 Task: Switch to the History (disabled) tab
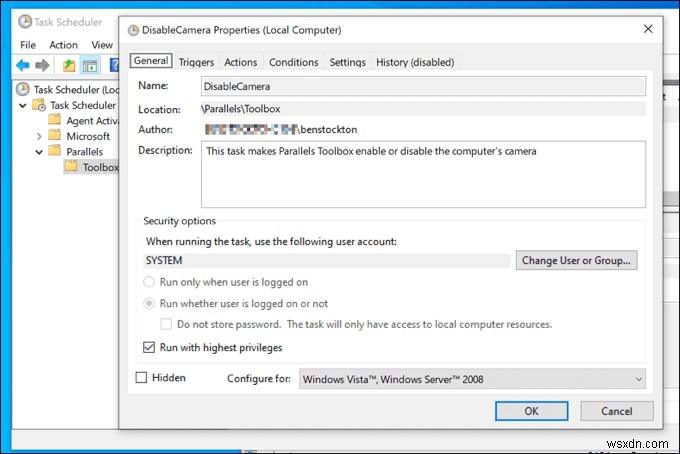coord(415,62)
